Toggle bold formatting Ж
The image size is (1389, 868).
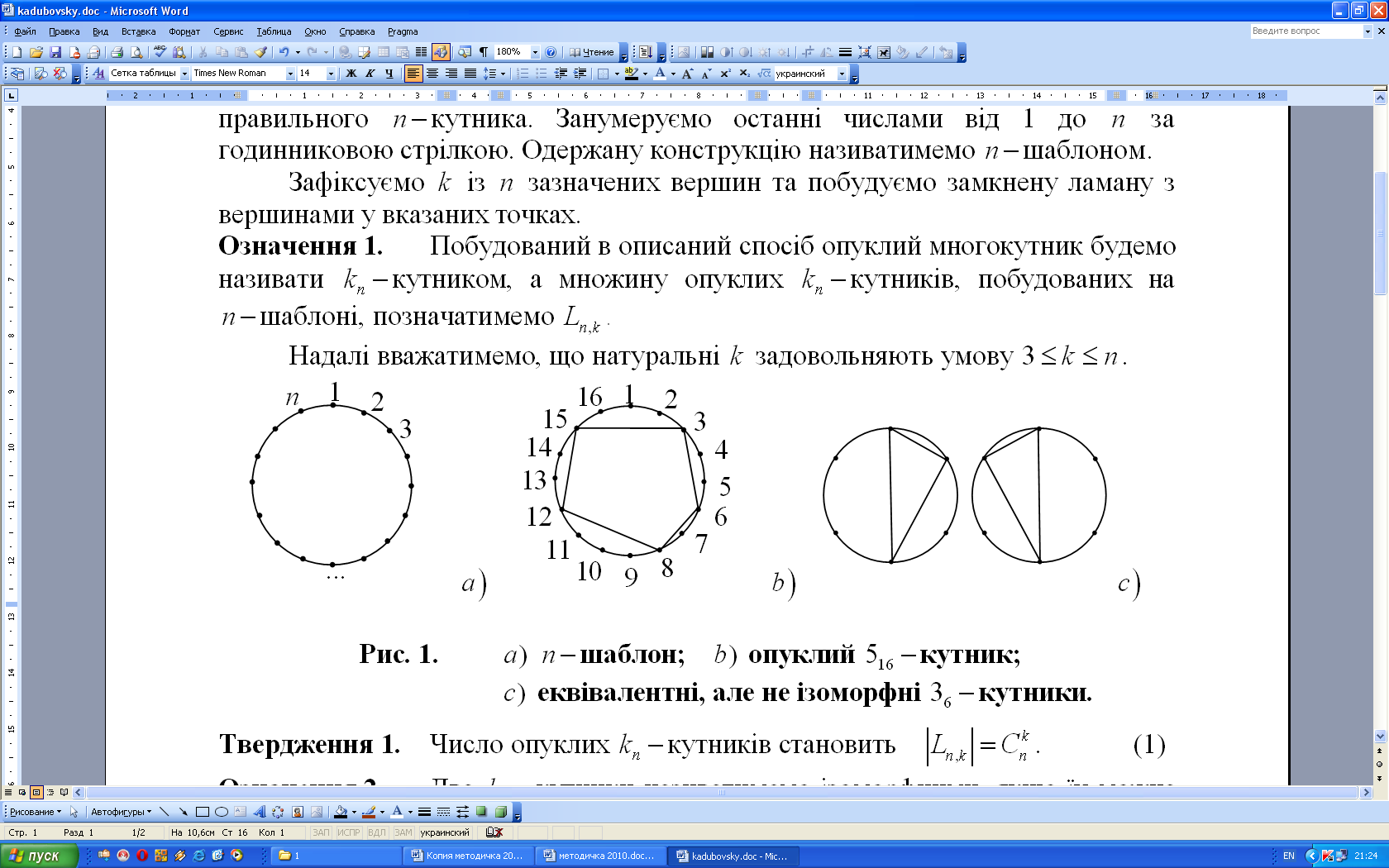coord(351,74)
